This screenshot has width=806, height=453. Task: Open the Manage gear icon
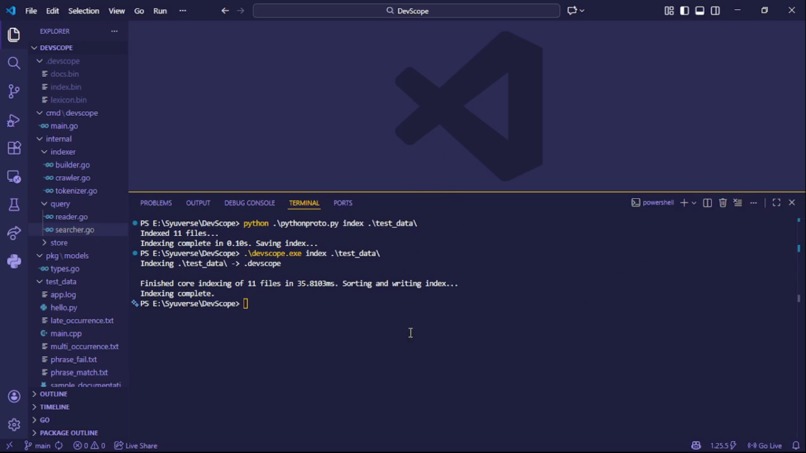click(x=14, y=425)
